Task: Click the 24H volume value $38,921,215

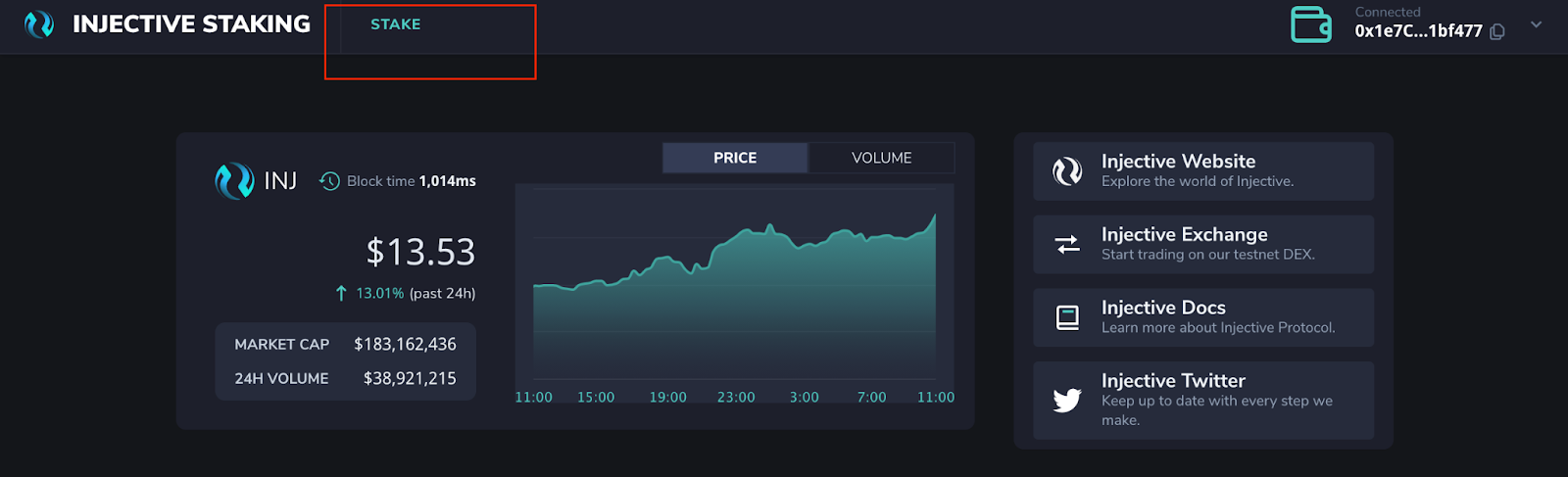Action: 410,378
